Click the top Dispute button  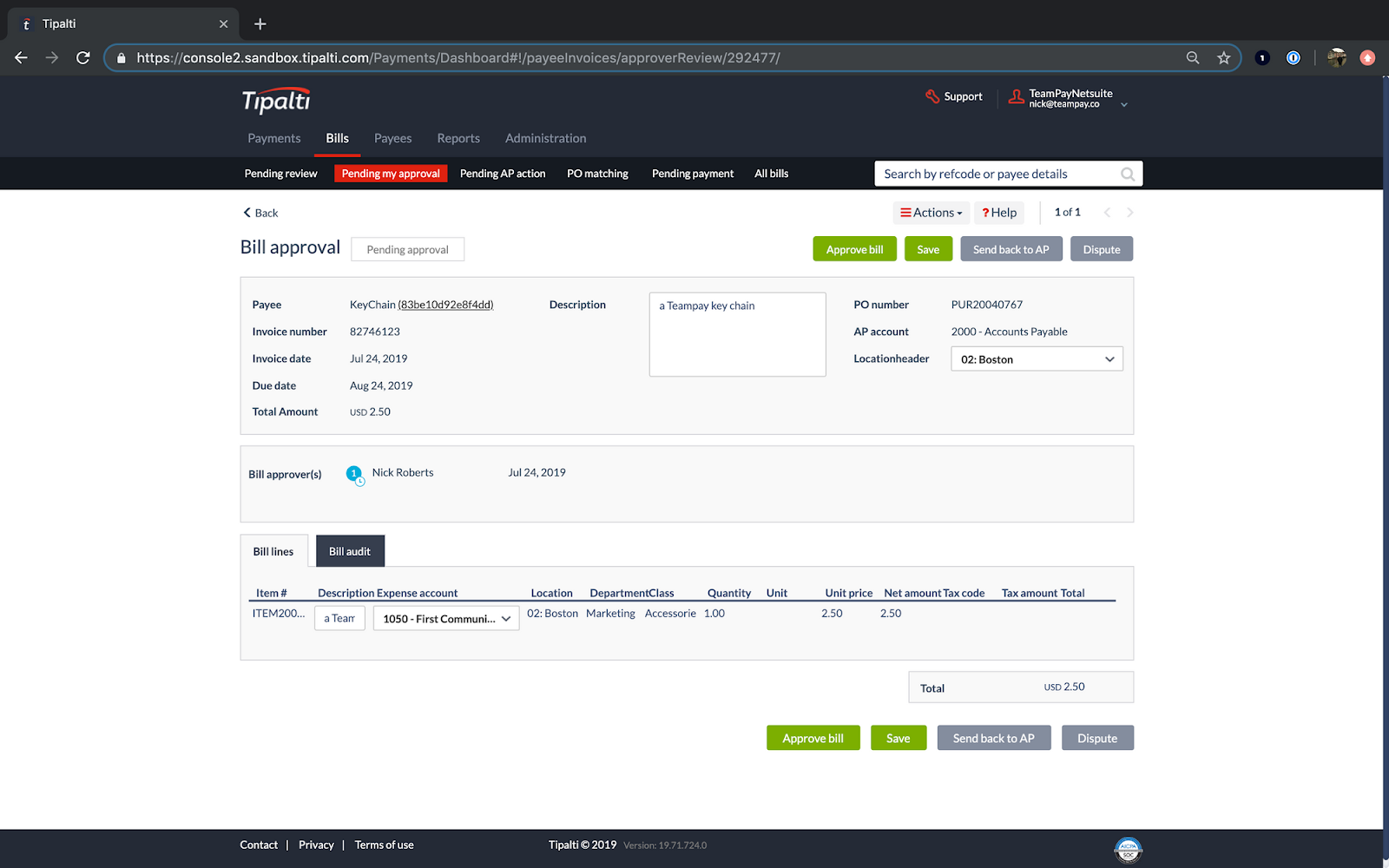click(1102, 249)
